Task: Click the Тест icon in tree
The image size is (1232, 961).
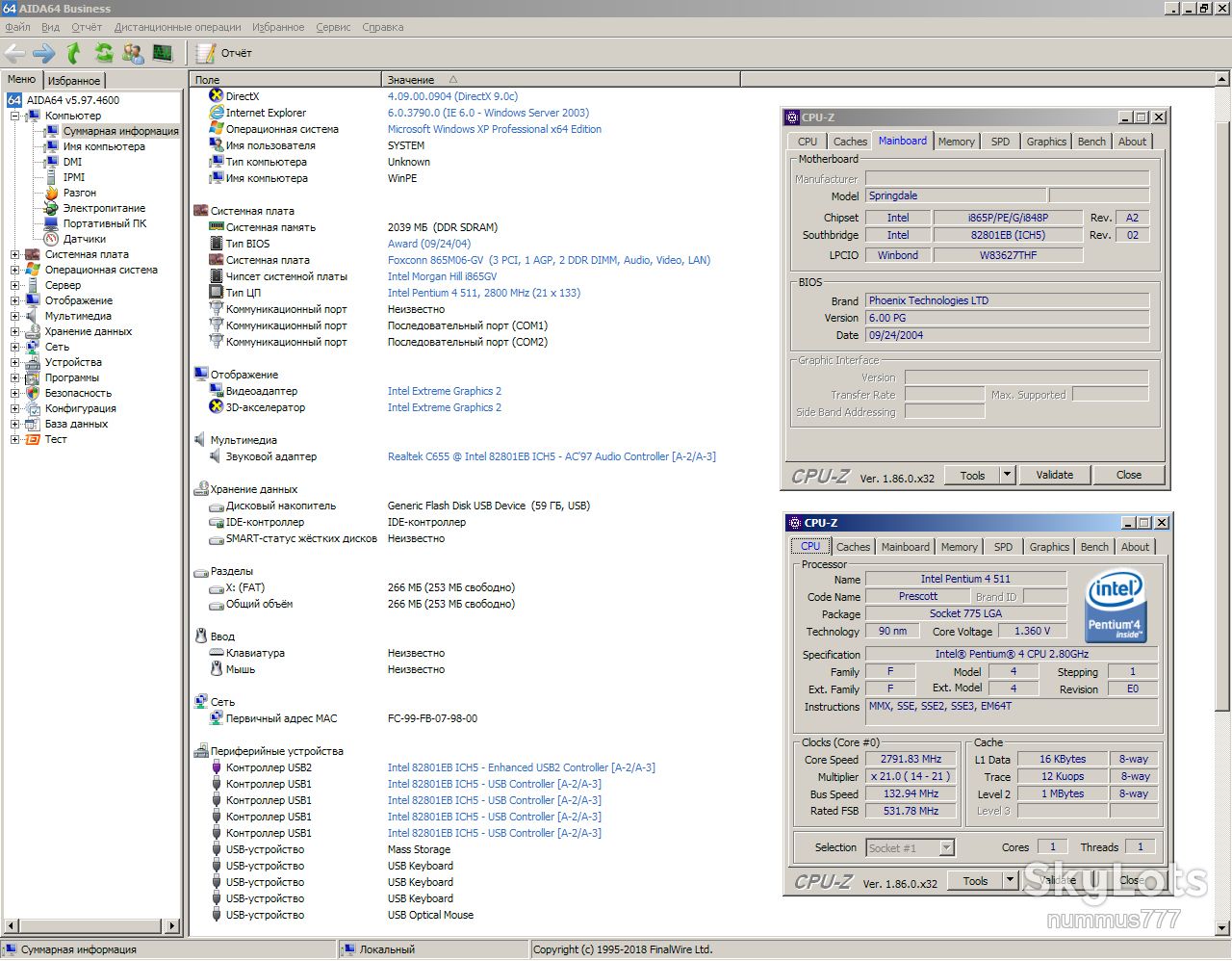Action: pyautogui.click(x=33, y=439)
